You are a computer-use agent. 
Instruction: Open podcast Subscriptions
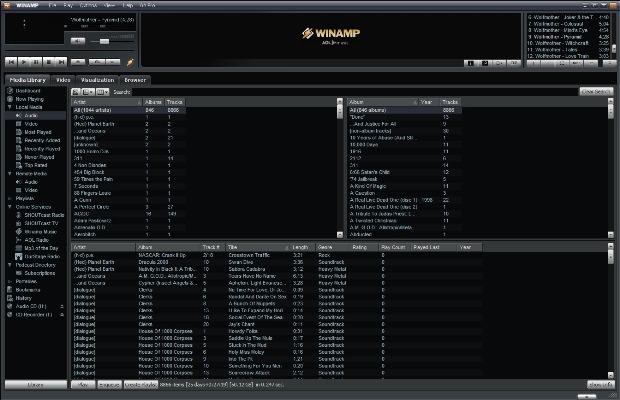coord(40,273)
